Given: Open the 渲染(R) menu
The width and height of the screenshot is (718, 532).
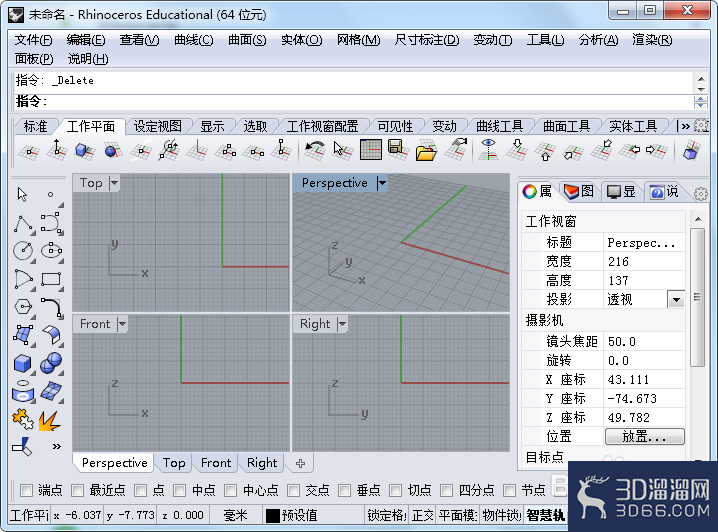Looking at the screenshot, I should pyautogui.click(x=652, y=40).
